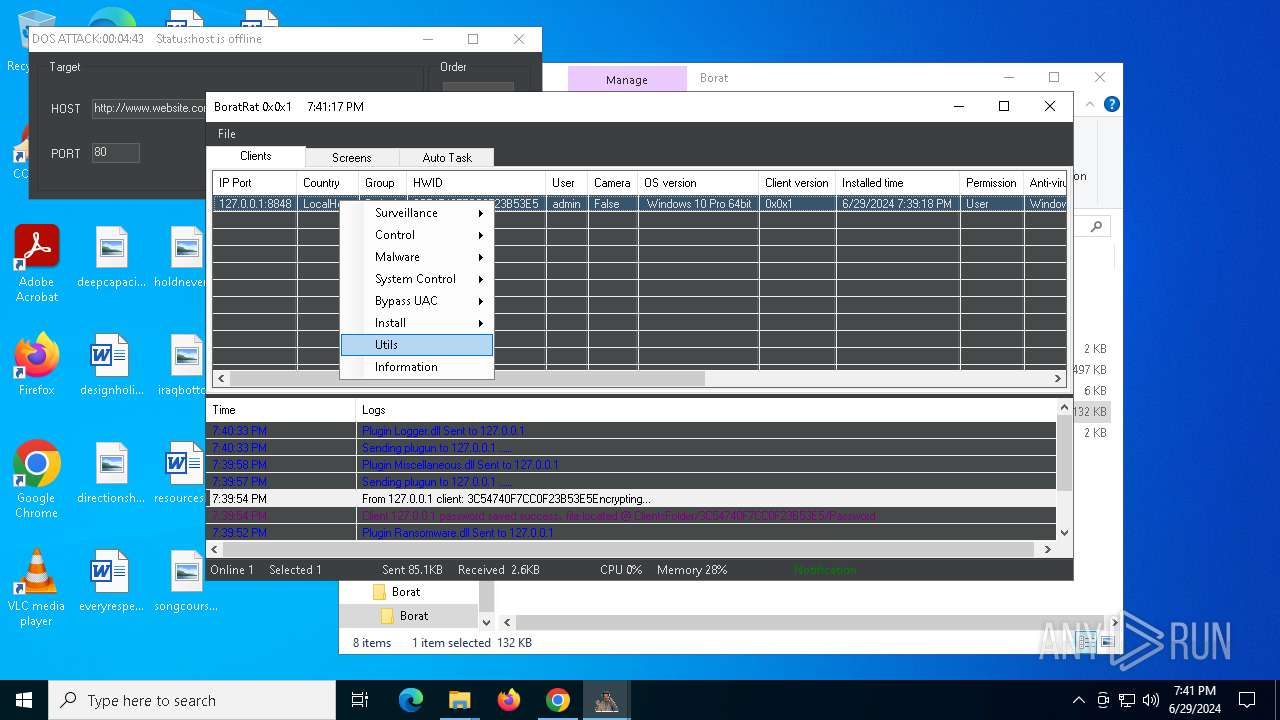
Task: Open Firefox from the taskbar
Action: click(x=508, y=700)
